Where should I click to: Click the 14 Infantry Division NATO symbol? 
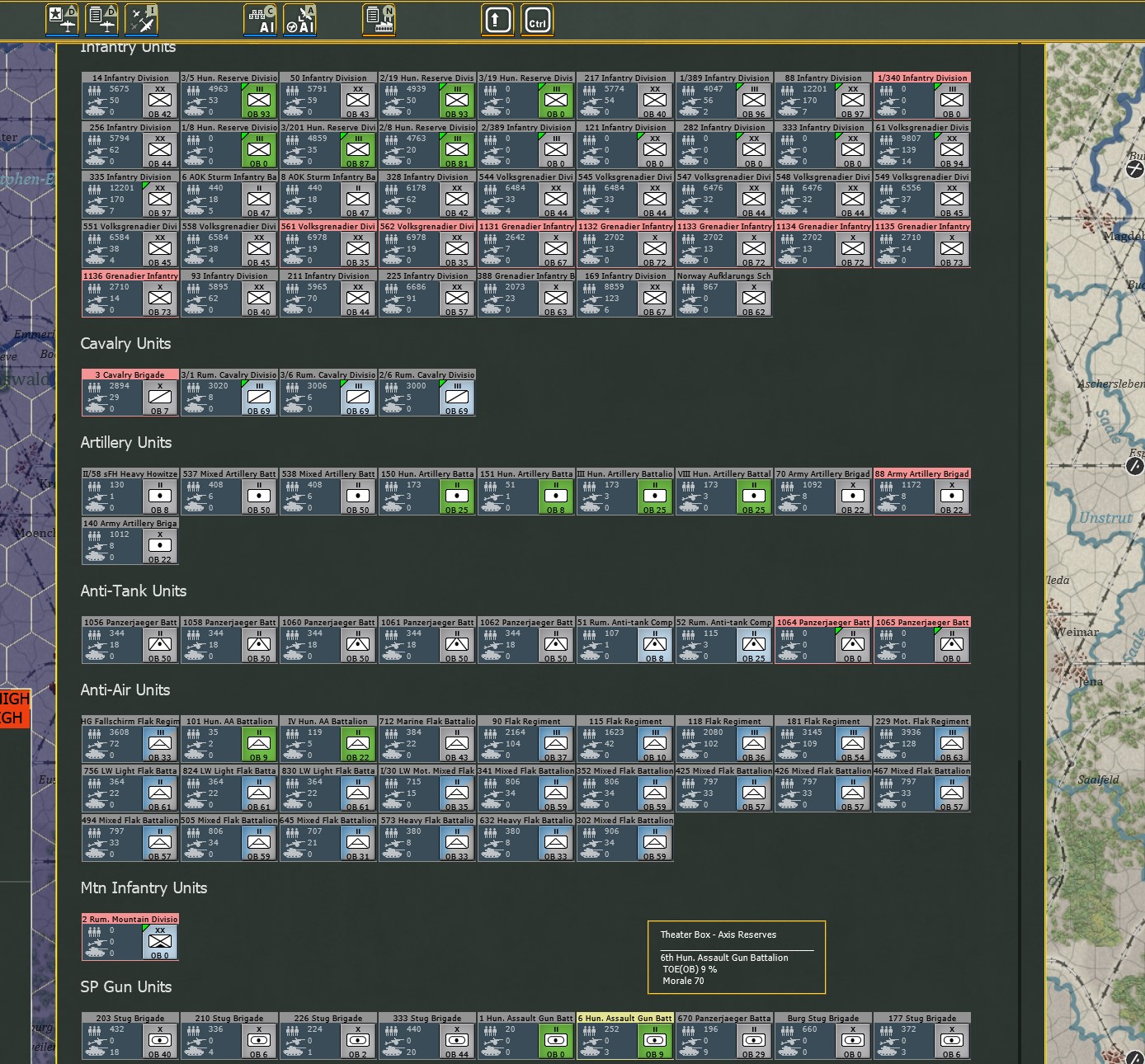pyautogui.click(x=160, y=101)
